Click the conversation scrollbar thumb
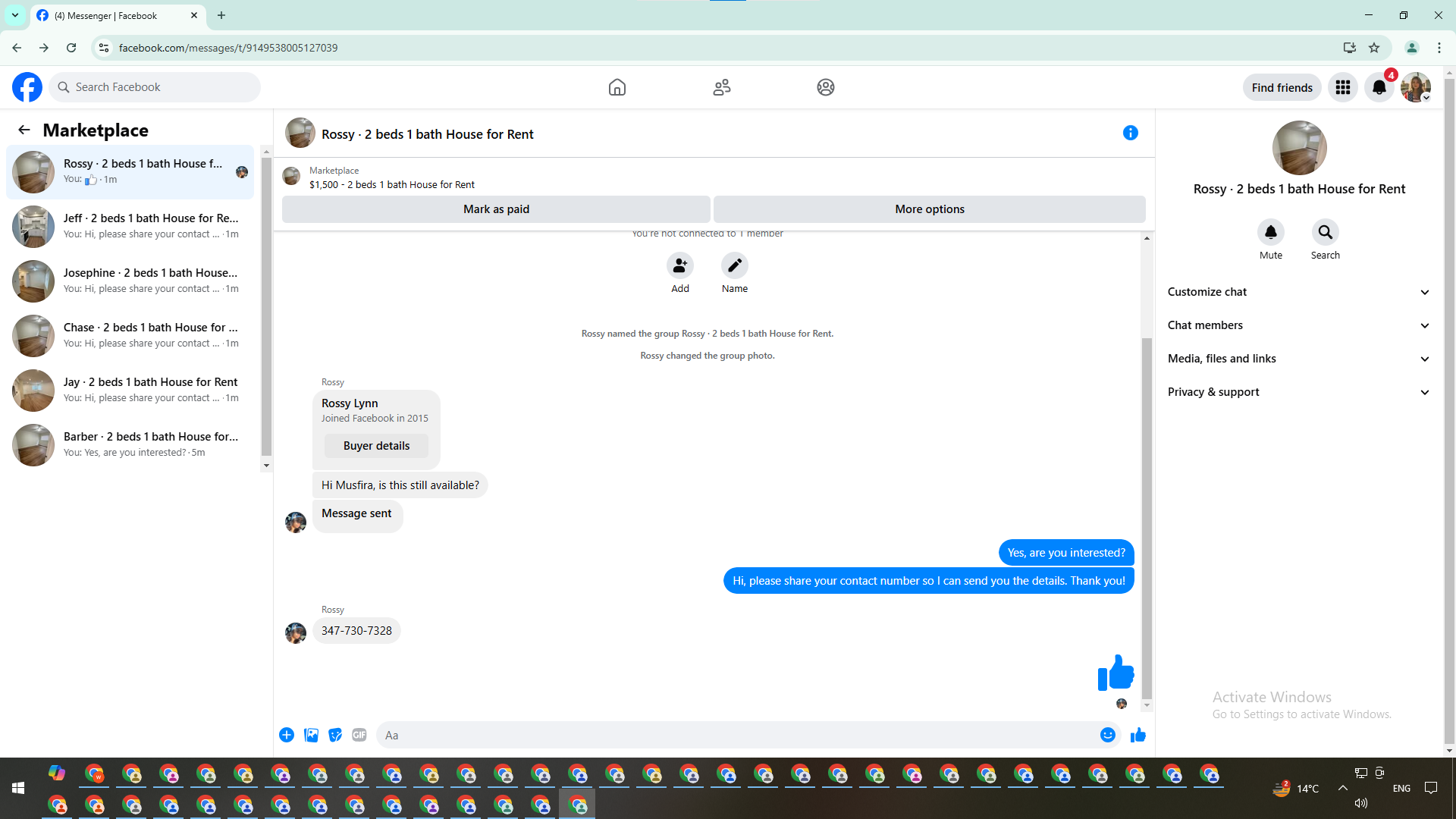This screenshot has width=1456, height=819. pyautogui.click(x=1147, y=519)
